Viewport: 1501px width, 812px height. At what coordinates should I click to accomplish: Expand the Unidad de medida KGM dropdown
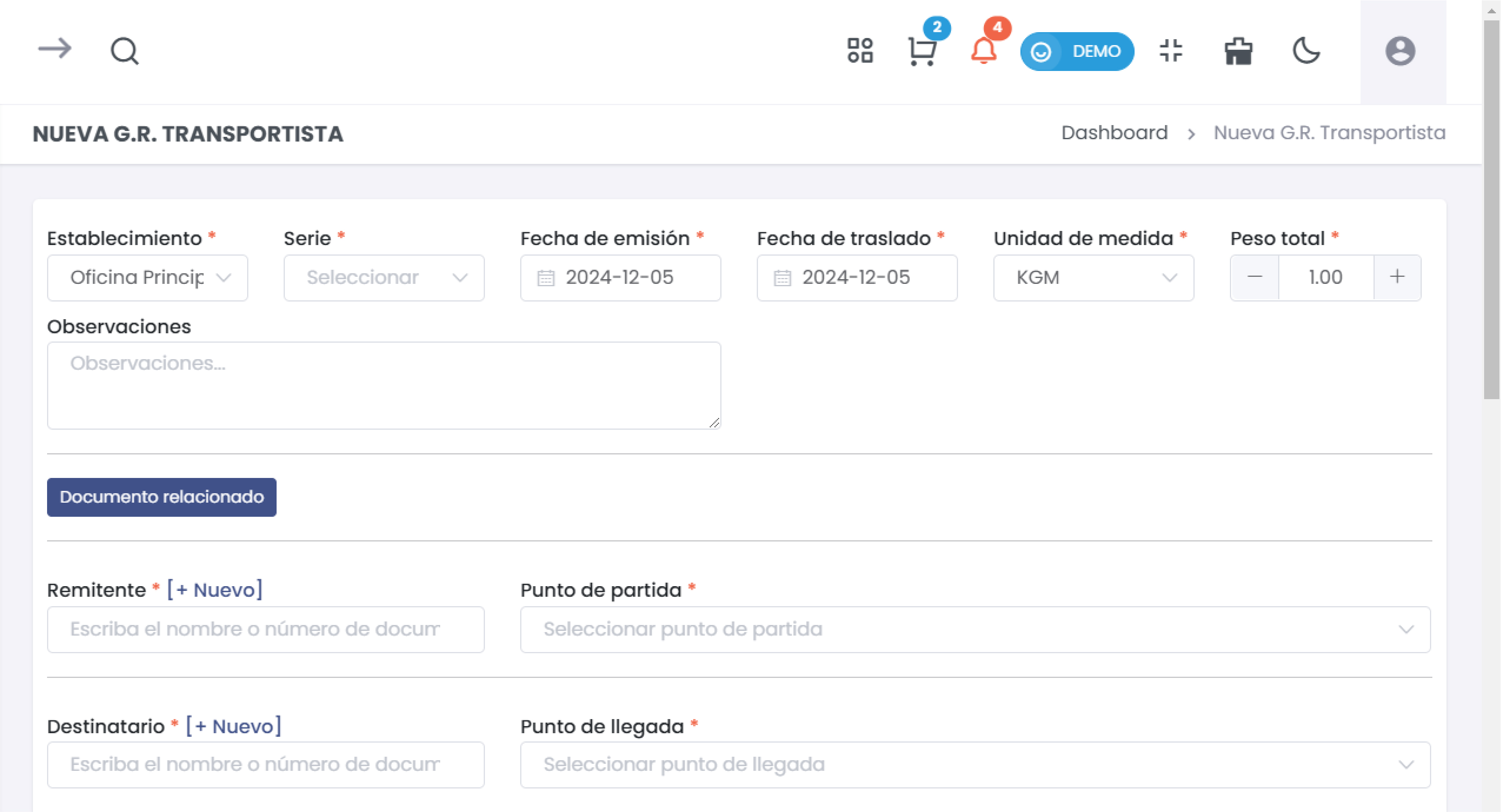point(1093,278)
